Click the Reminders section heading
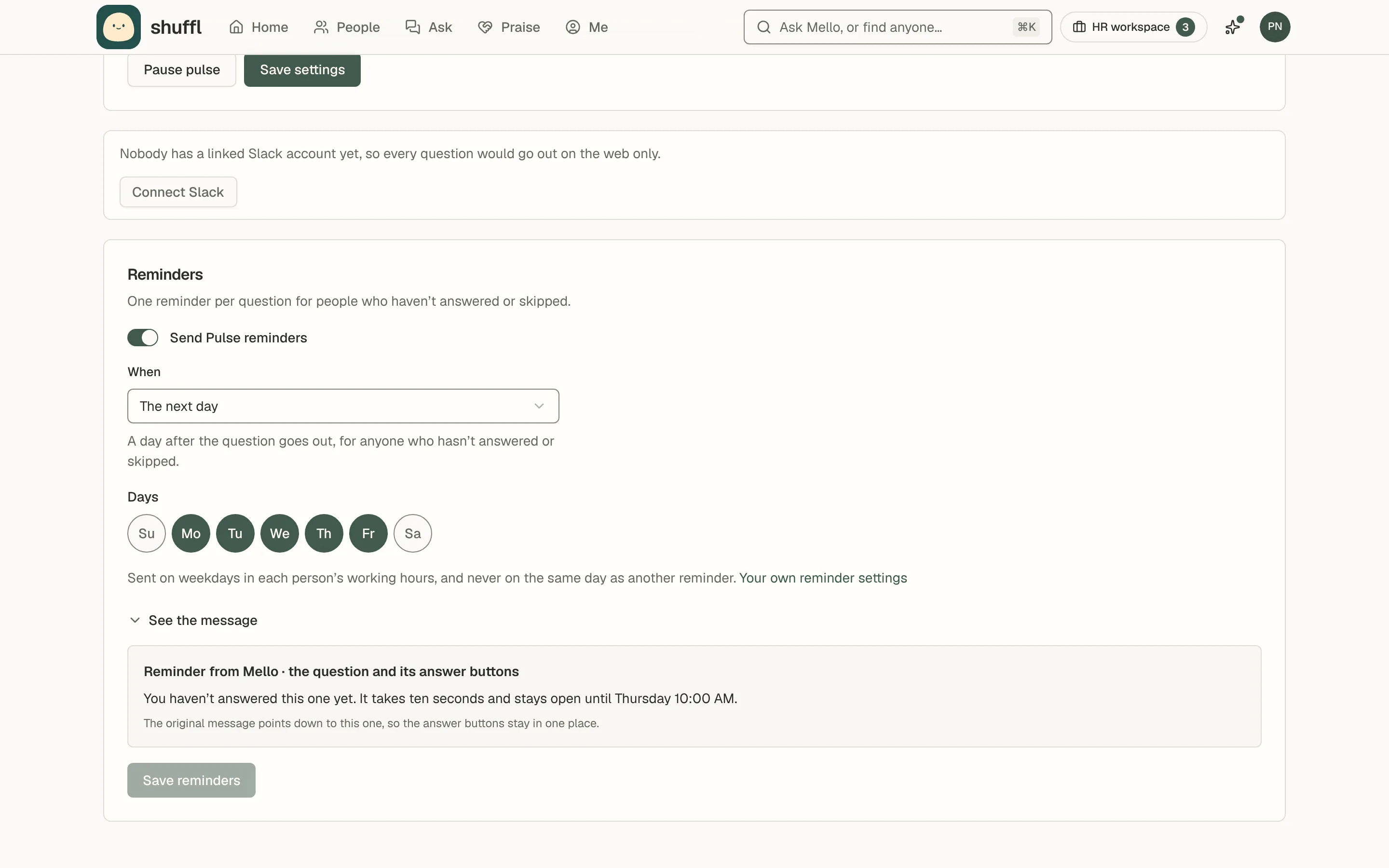Viewport: 1389px width, 868px height. pos(165,274)
